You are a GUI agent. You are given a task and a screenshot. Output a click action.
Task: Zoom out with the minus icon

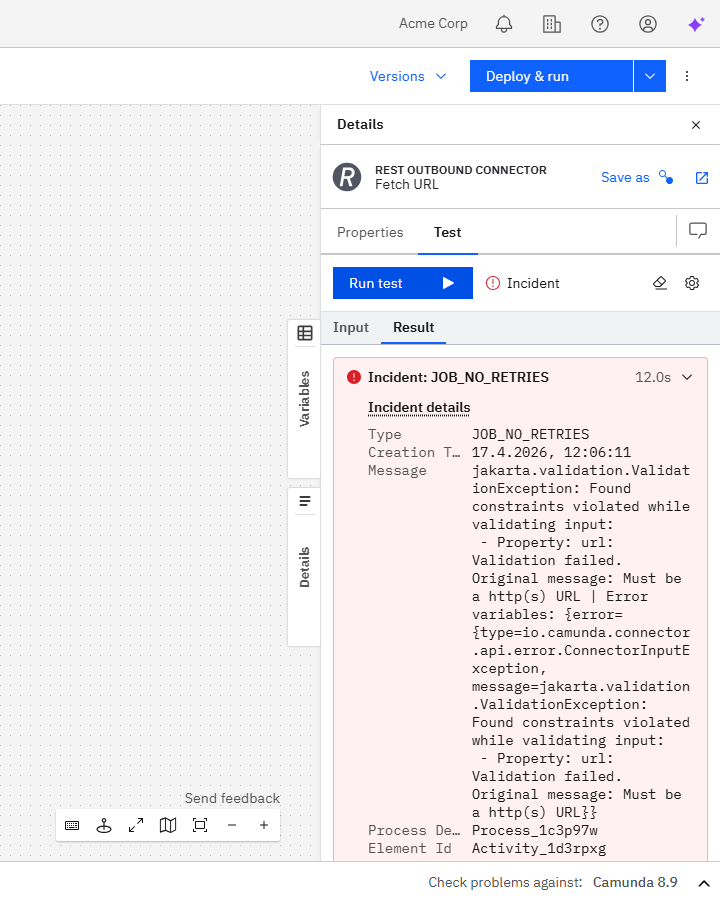pos(232,825)
